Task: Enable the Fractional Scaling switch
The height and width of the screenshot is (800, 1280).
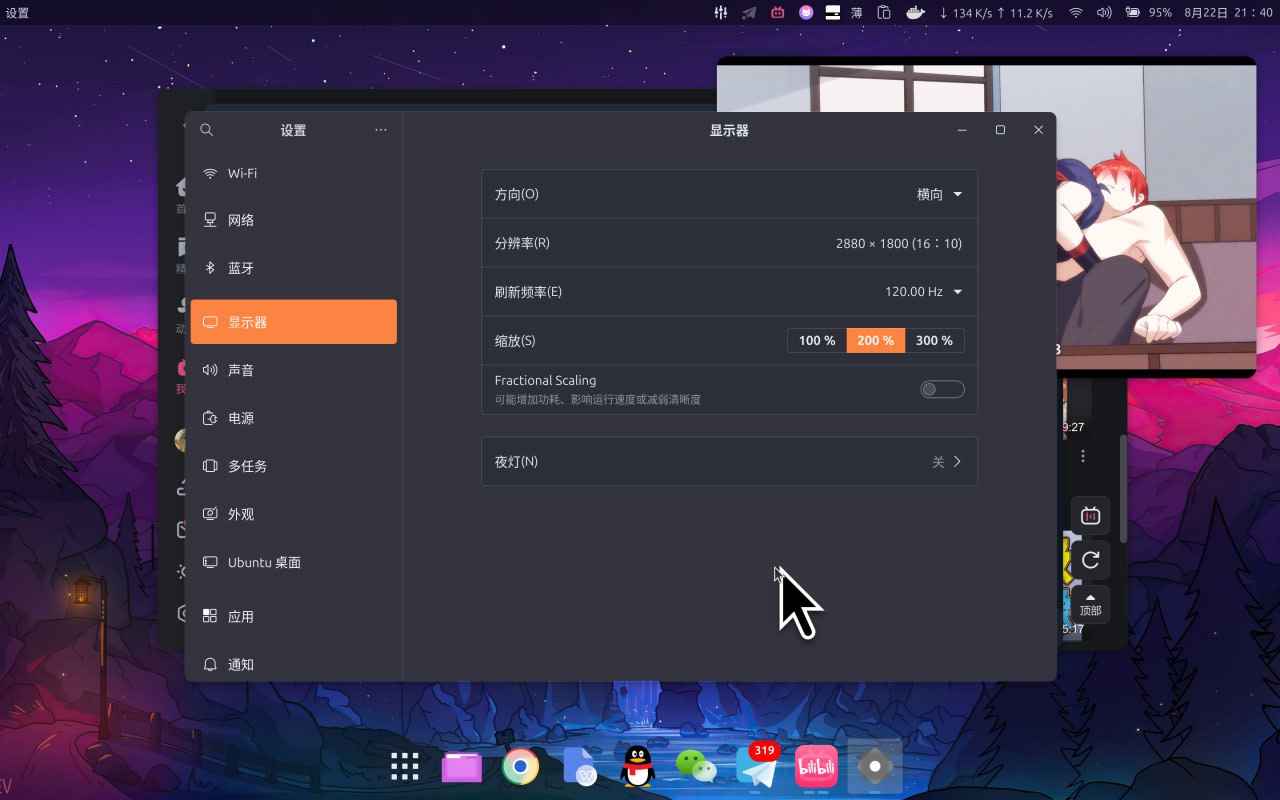Action: (x=942, y=389)
